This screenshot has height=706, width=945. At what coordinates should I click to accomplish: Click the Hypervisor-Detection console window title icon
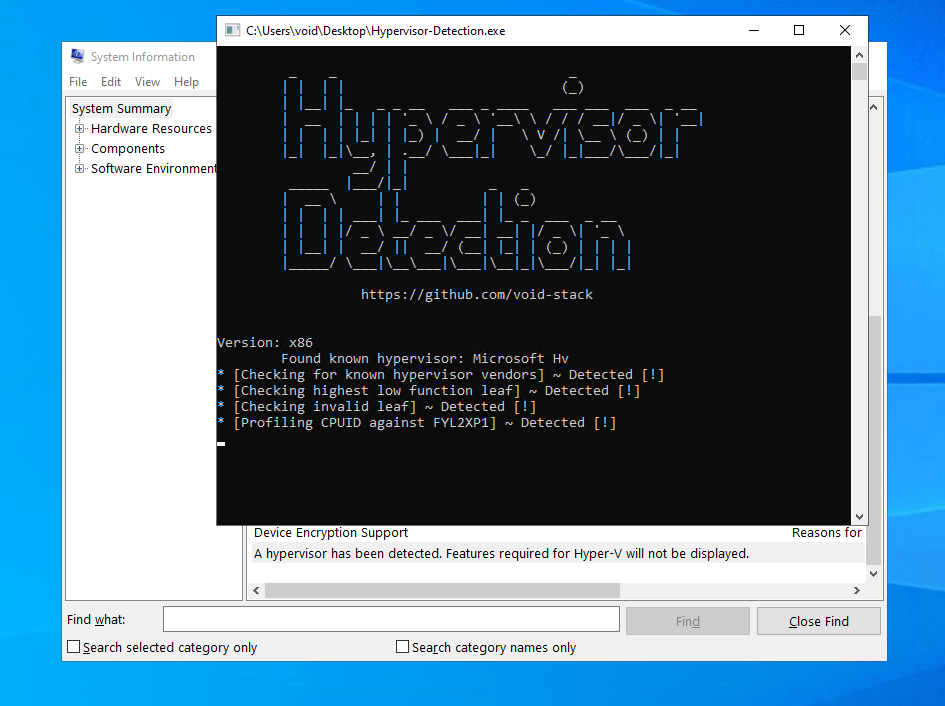(232, 31)
